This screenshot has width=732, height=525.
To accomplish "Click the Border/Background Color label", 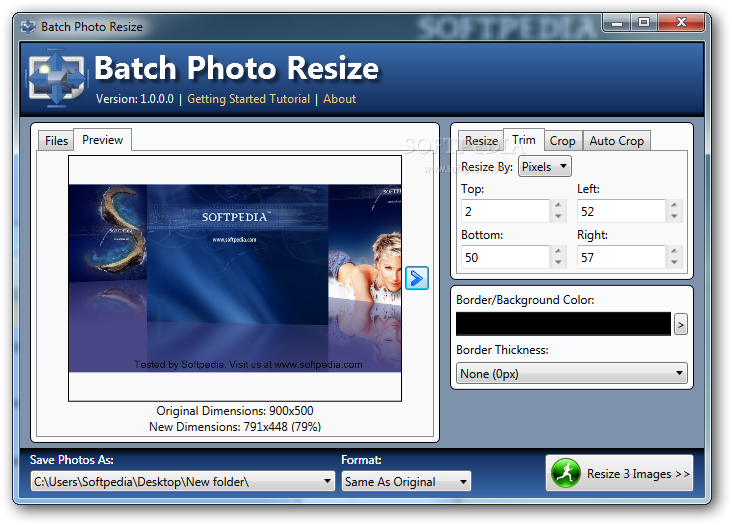I will 525,300.
